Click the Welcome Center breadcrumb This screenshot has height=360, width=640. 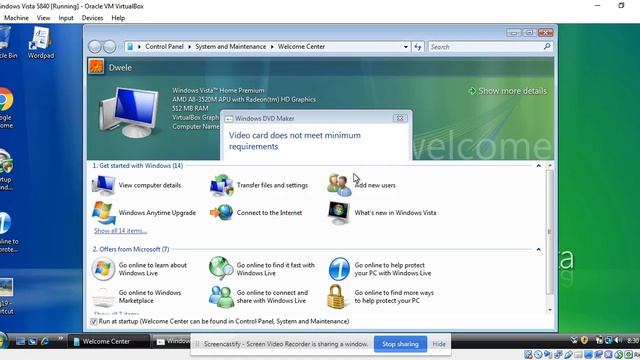coord(301,47)
